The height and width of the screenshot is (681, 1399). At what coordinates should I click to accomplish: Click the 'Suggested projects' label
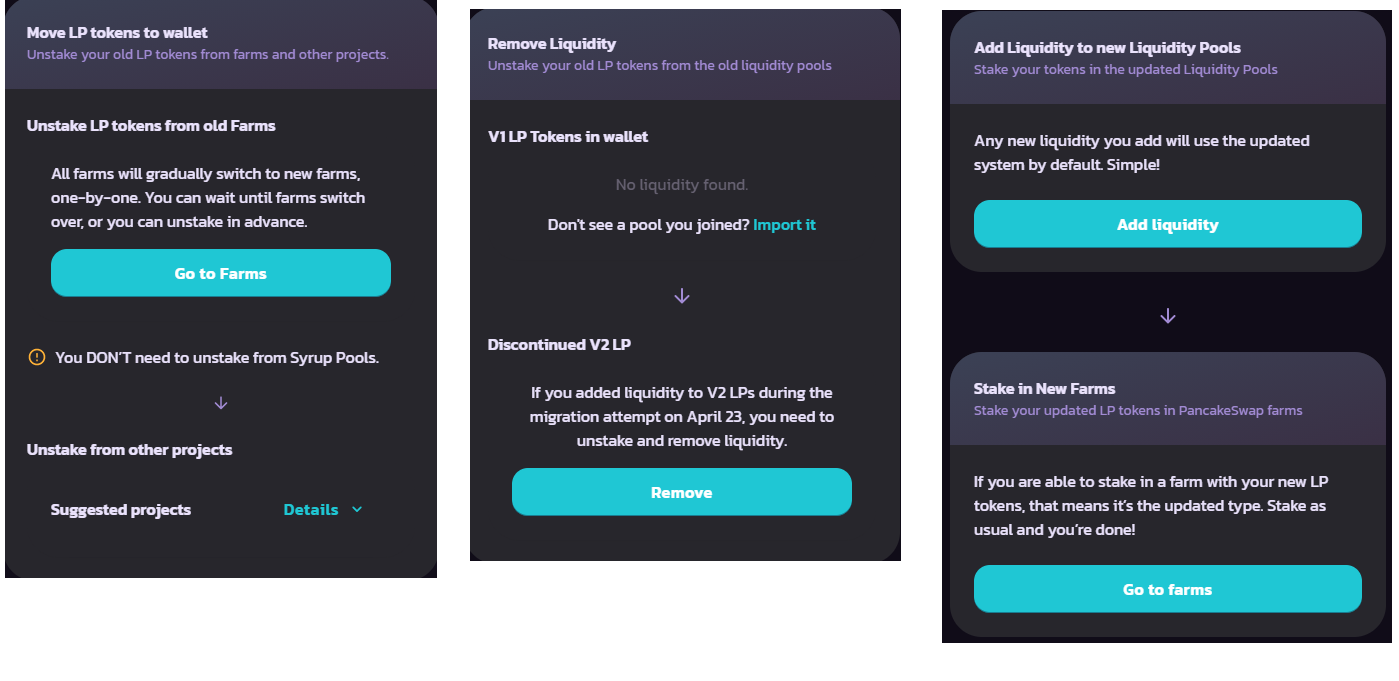click(x=121, y=510)
